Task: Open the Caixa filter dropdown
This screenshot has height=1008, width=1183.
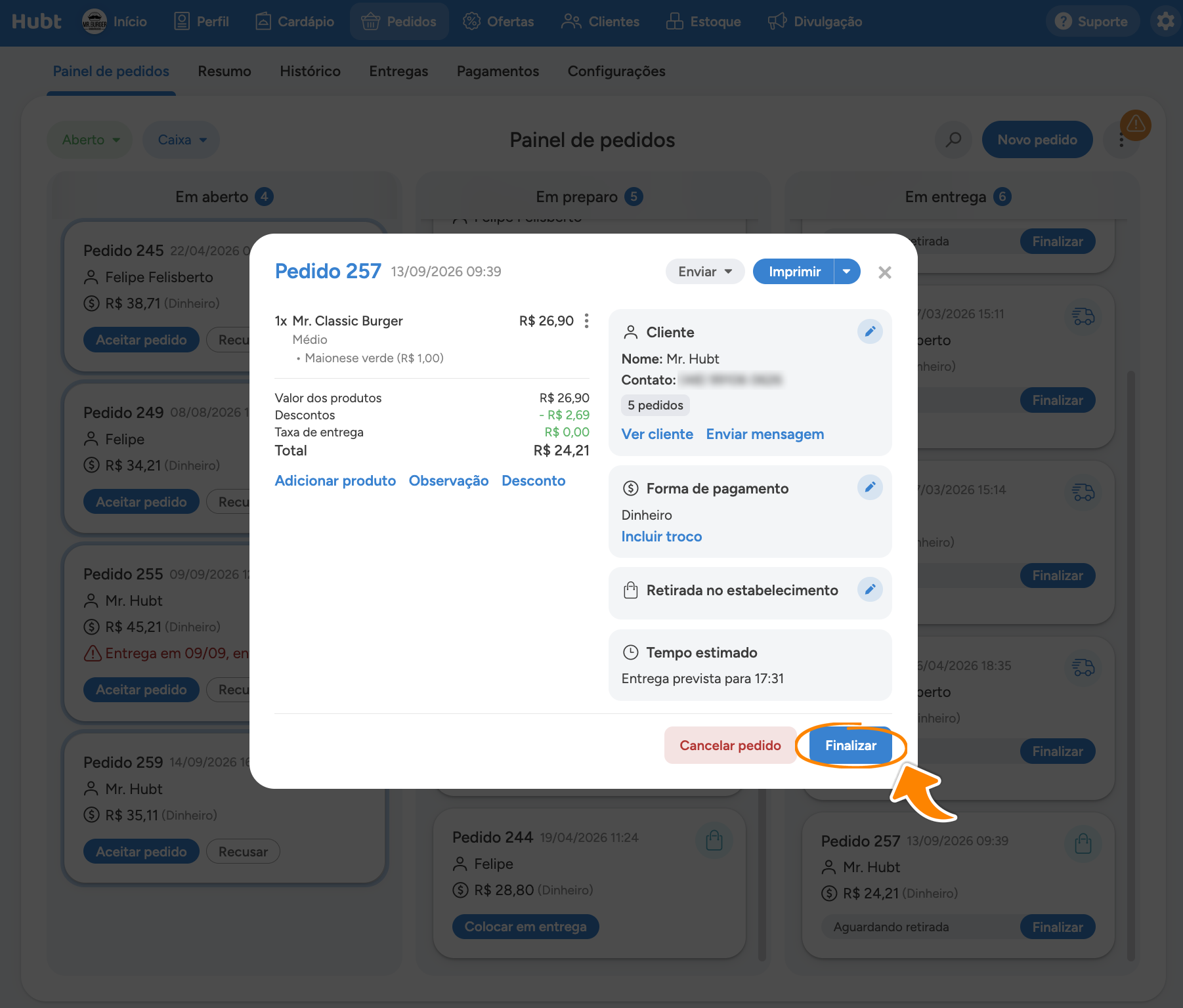Action: click(182, 140)
